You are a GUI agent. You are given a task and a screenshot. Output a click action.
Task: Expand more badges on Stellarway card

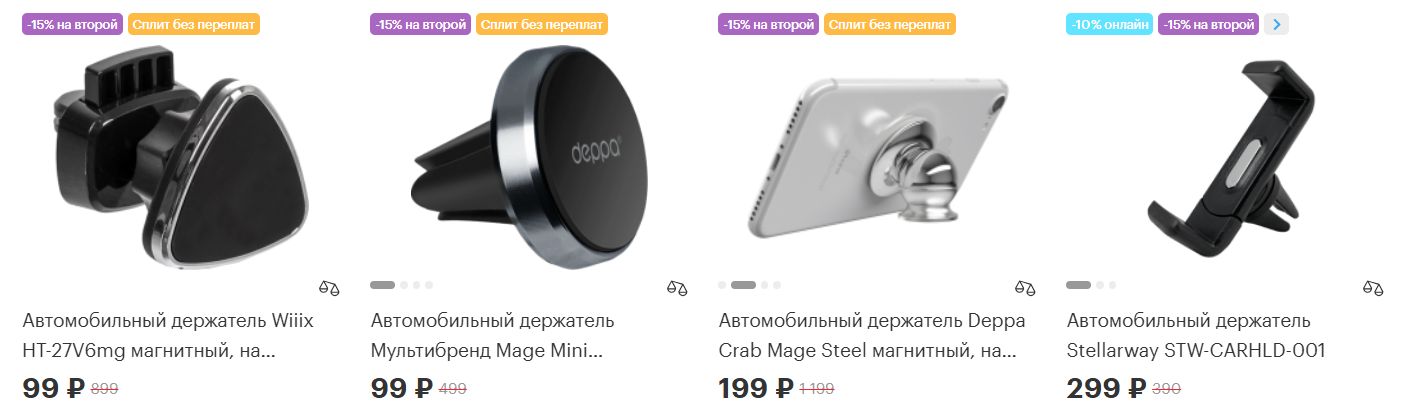1276,24
